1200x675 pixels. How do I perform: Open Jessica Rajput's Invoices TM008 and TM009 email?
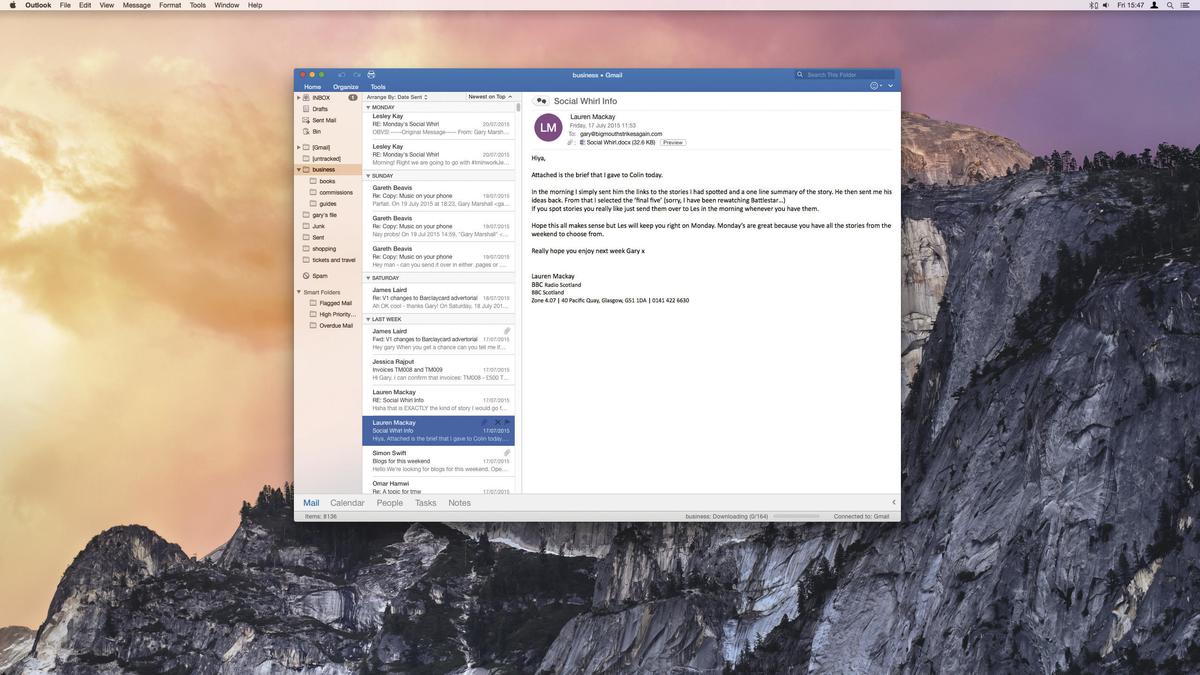tap(438, 370)
